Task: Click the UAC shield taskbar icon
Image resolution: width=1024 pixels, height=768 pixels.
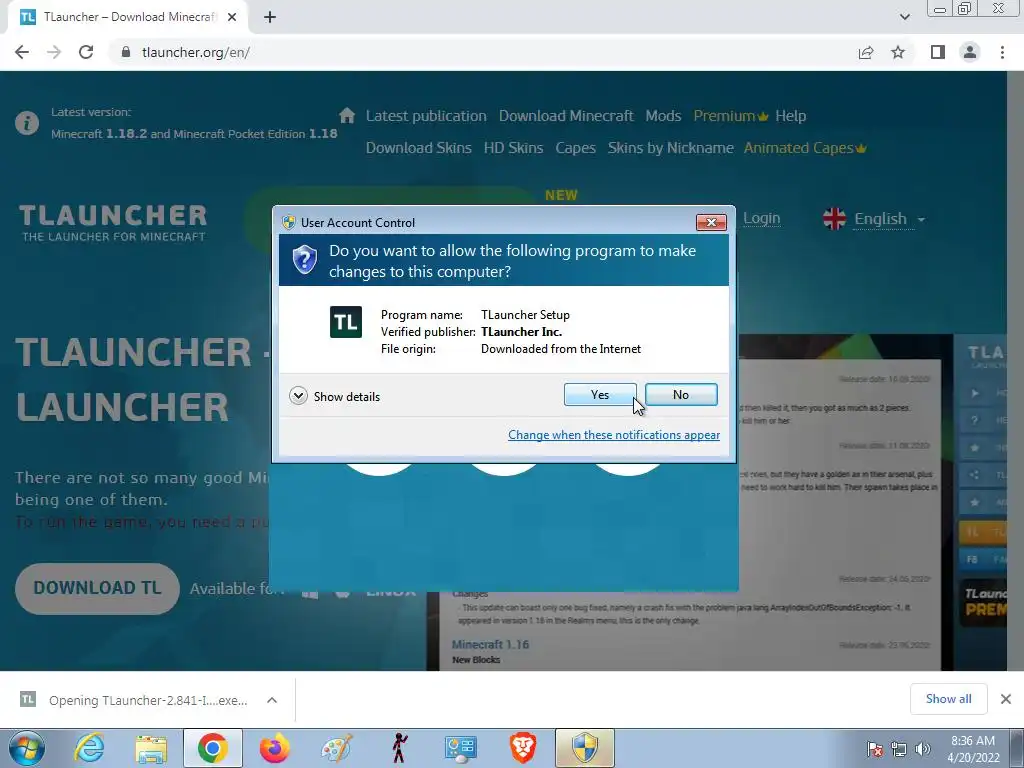Action: (584, 748)
